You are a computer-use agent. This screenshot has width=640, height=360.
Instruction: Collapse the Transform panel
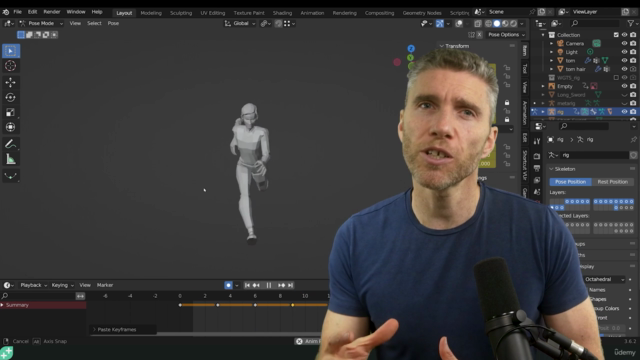tap(442, 46)
